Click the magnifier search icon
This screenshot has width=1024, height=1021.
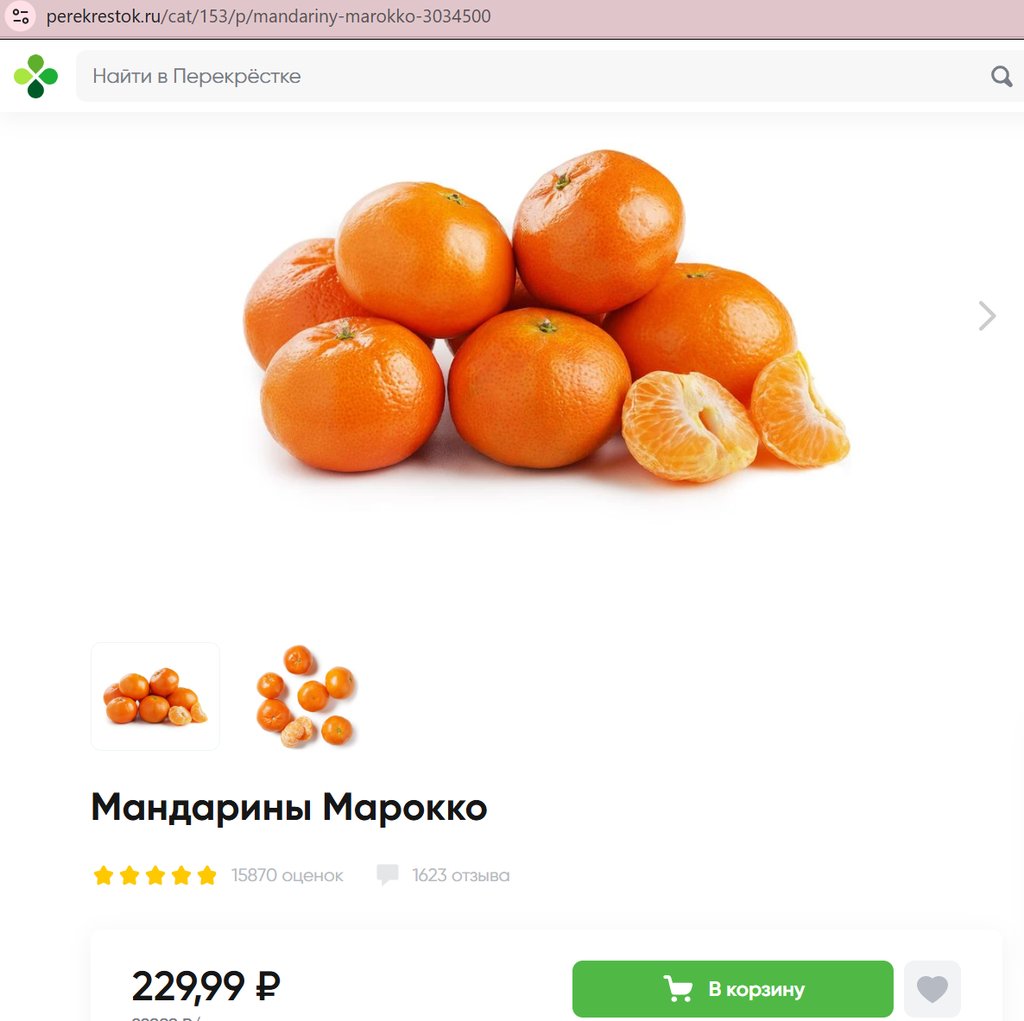pos(1001,76)
